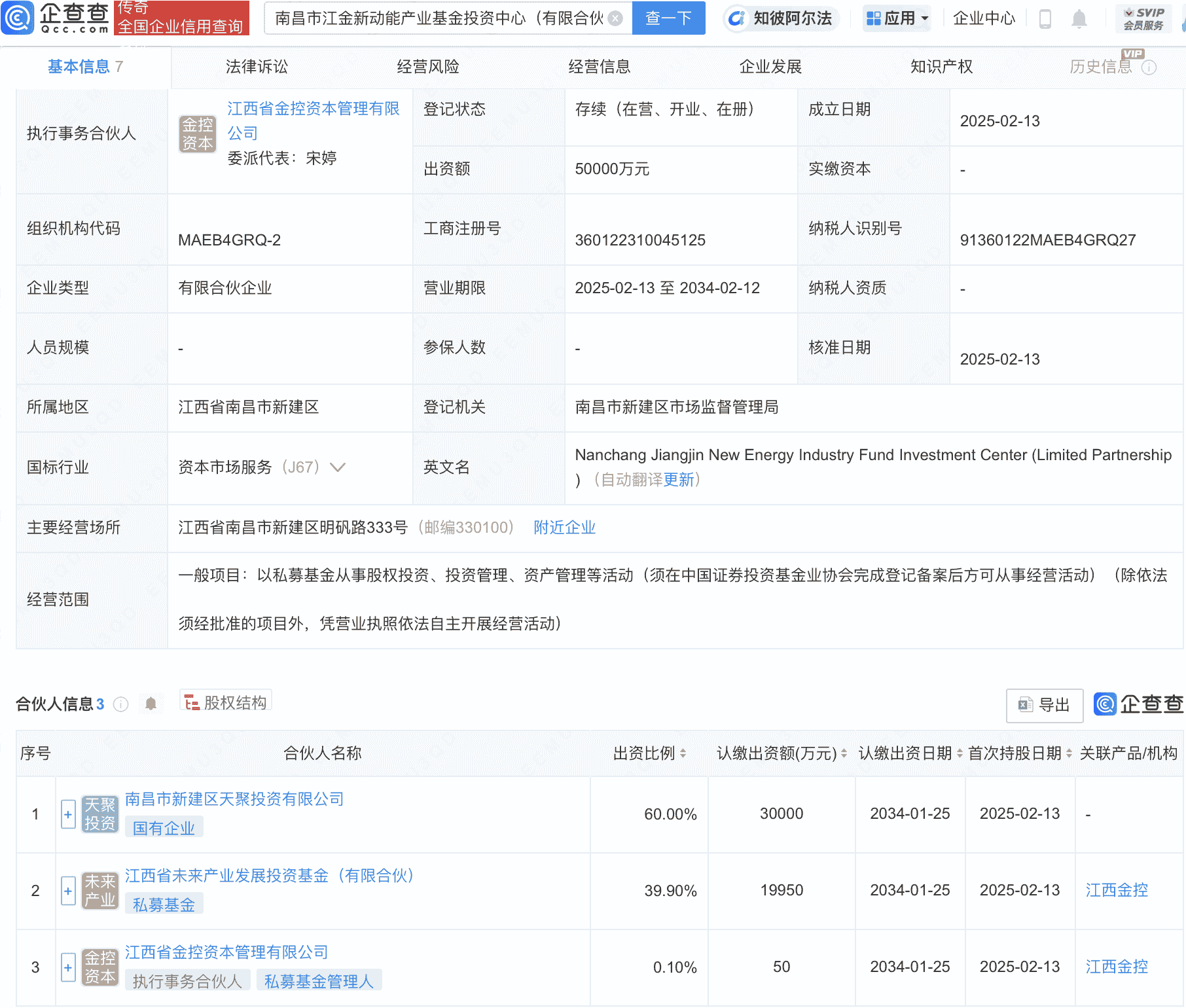1186x1008 pixels.
Task: Open SVIP 会员服务
Action: (1141, 18)
